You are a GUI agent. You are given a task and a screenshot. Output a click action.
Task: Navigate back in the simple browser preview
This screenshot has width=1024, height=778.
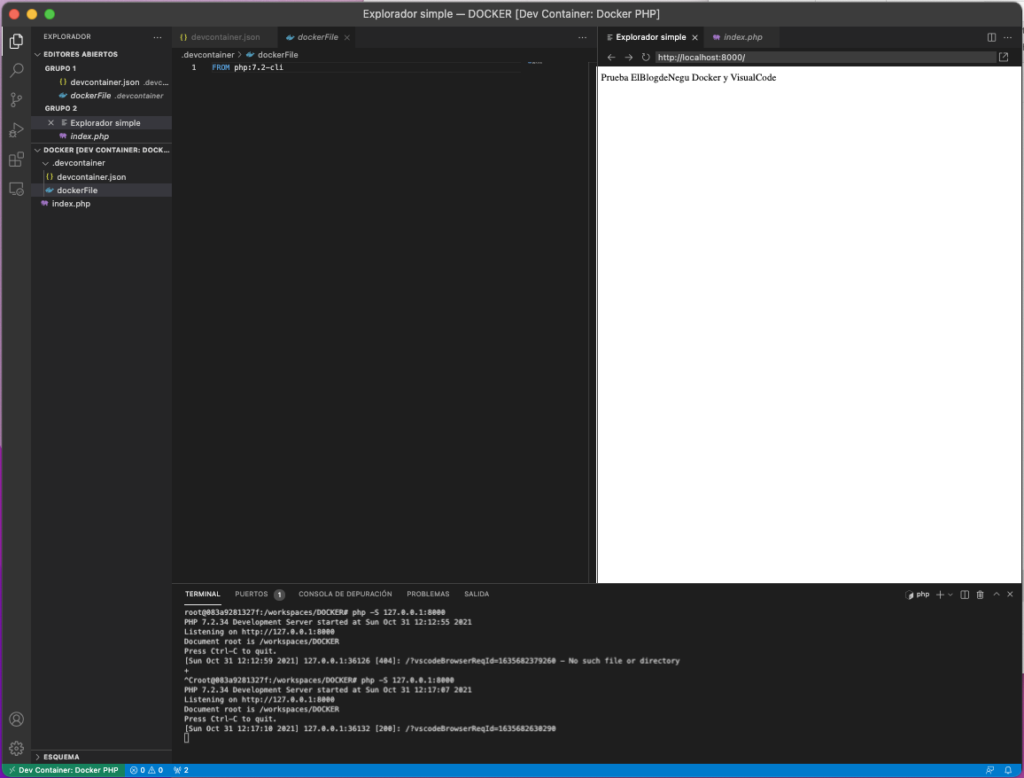611,57
